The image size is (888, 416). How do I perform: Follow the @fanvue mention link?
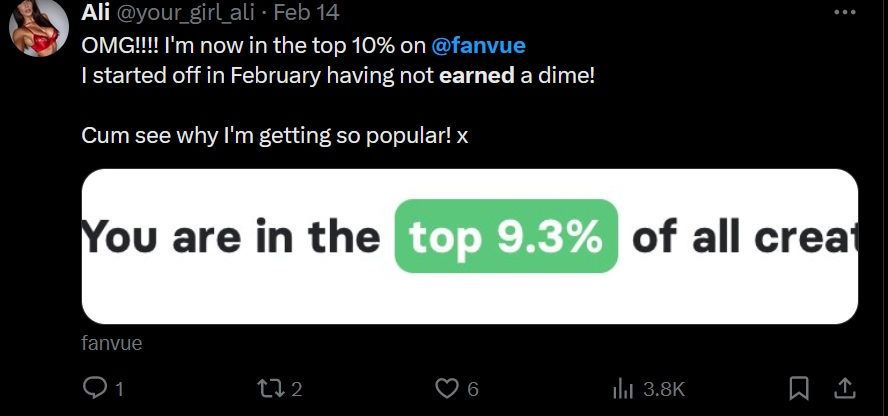(x=478, y=45)
